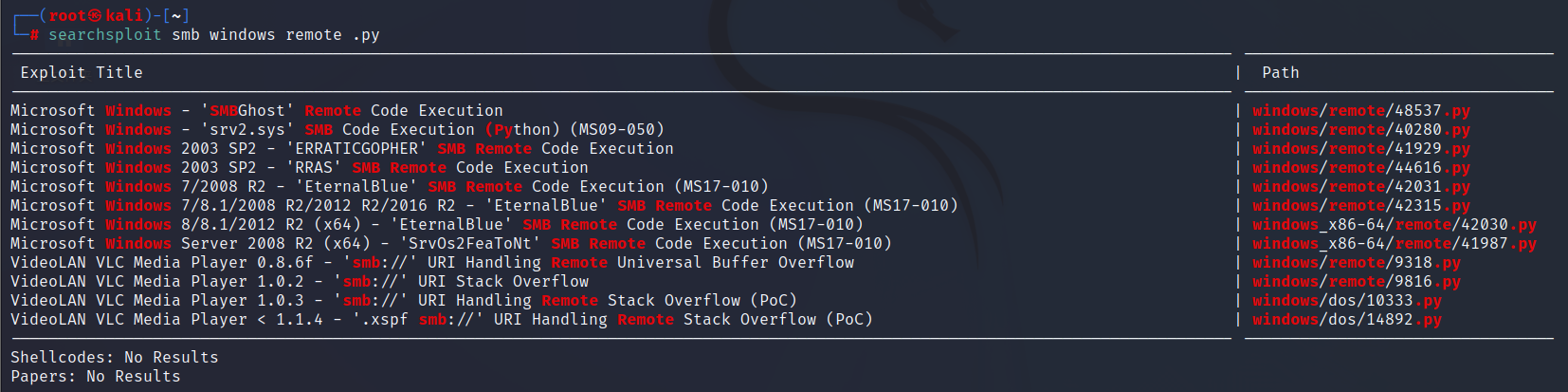The image size is (1568, 392).
Task: Click the windows/remote/42315.py path
Action: click(1360, 206)
